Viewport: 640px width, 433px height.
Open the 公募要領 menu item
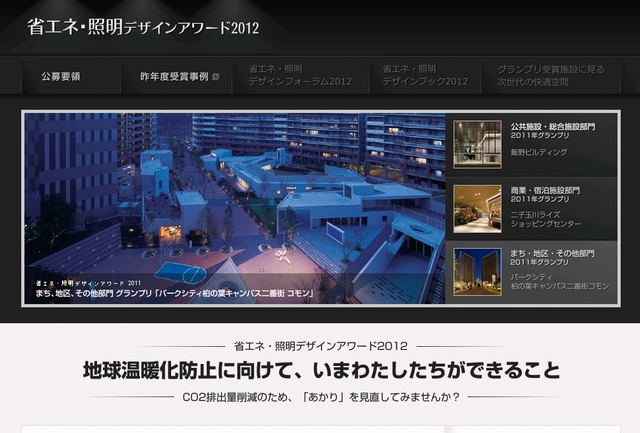point(61,76)
